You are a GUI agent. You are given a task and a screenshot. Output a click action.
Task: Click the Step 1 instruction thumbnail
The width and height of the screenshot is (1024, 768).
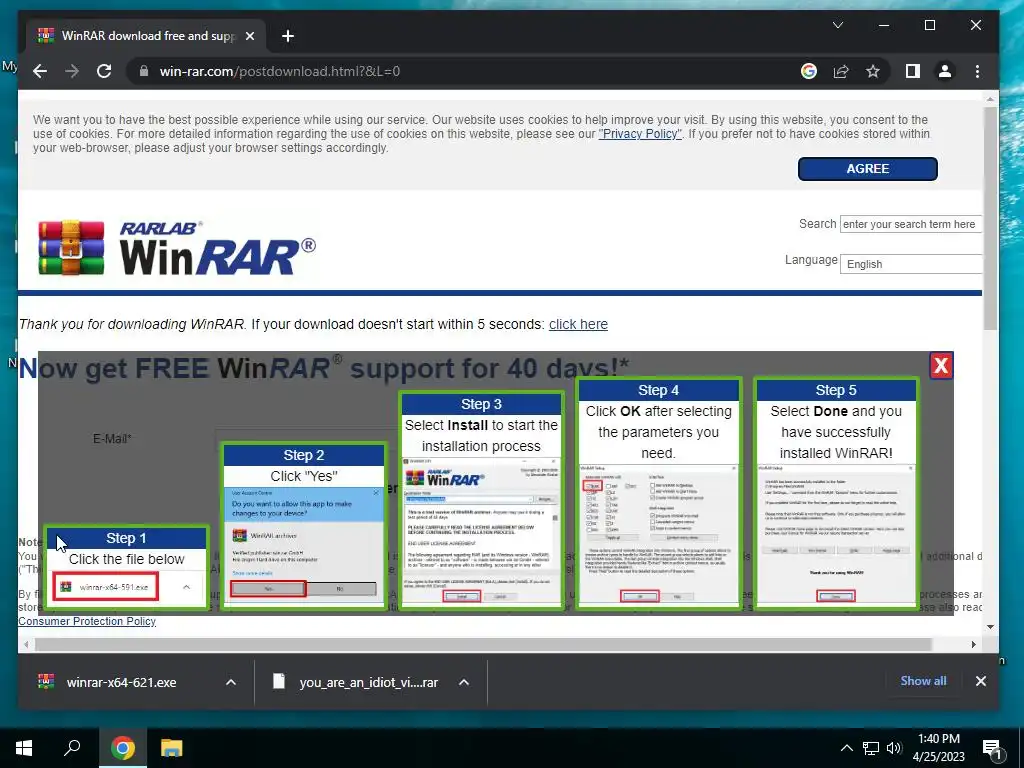(127, 568)
